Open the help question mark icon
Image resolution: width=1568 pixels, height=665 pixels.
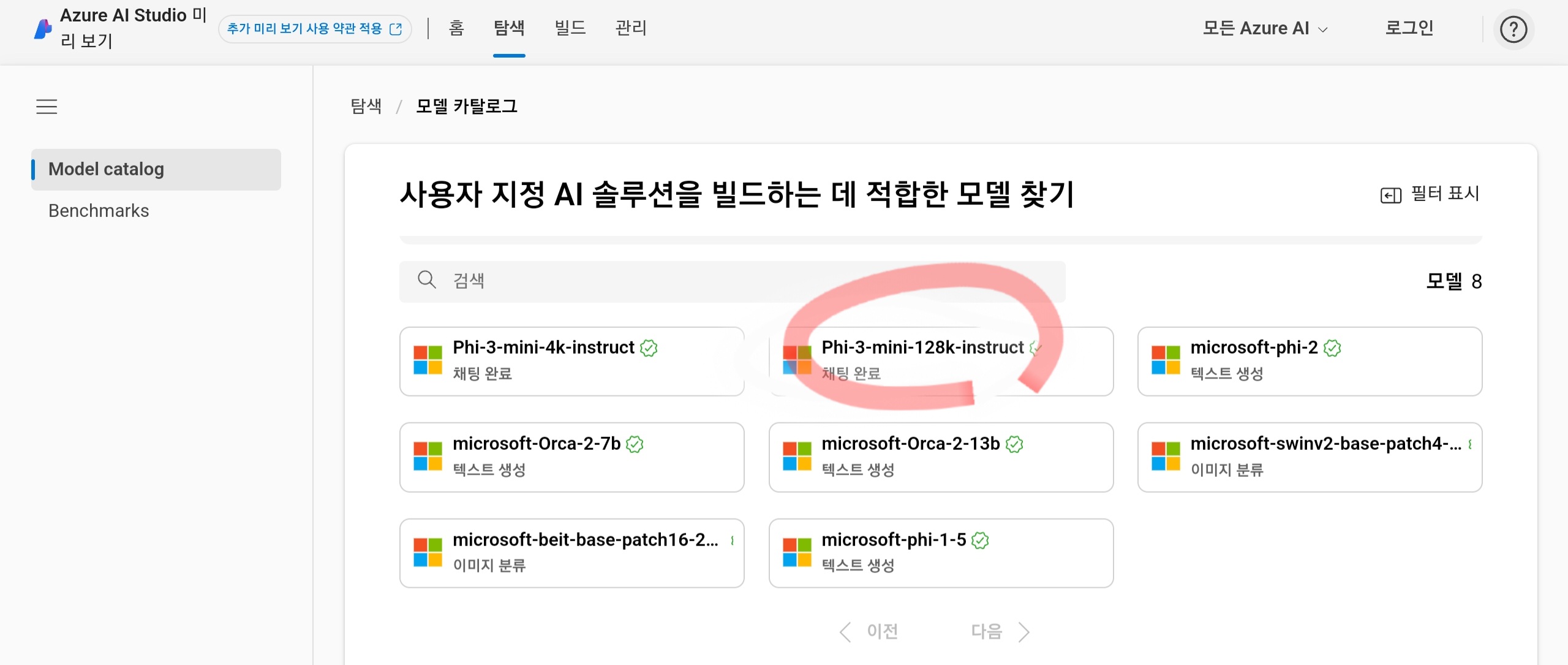[x=1513, y=29]
